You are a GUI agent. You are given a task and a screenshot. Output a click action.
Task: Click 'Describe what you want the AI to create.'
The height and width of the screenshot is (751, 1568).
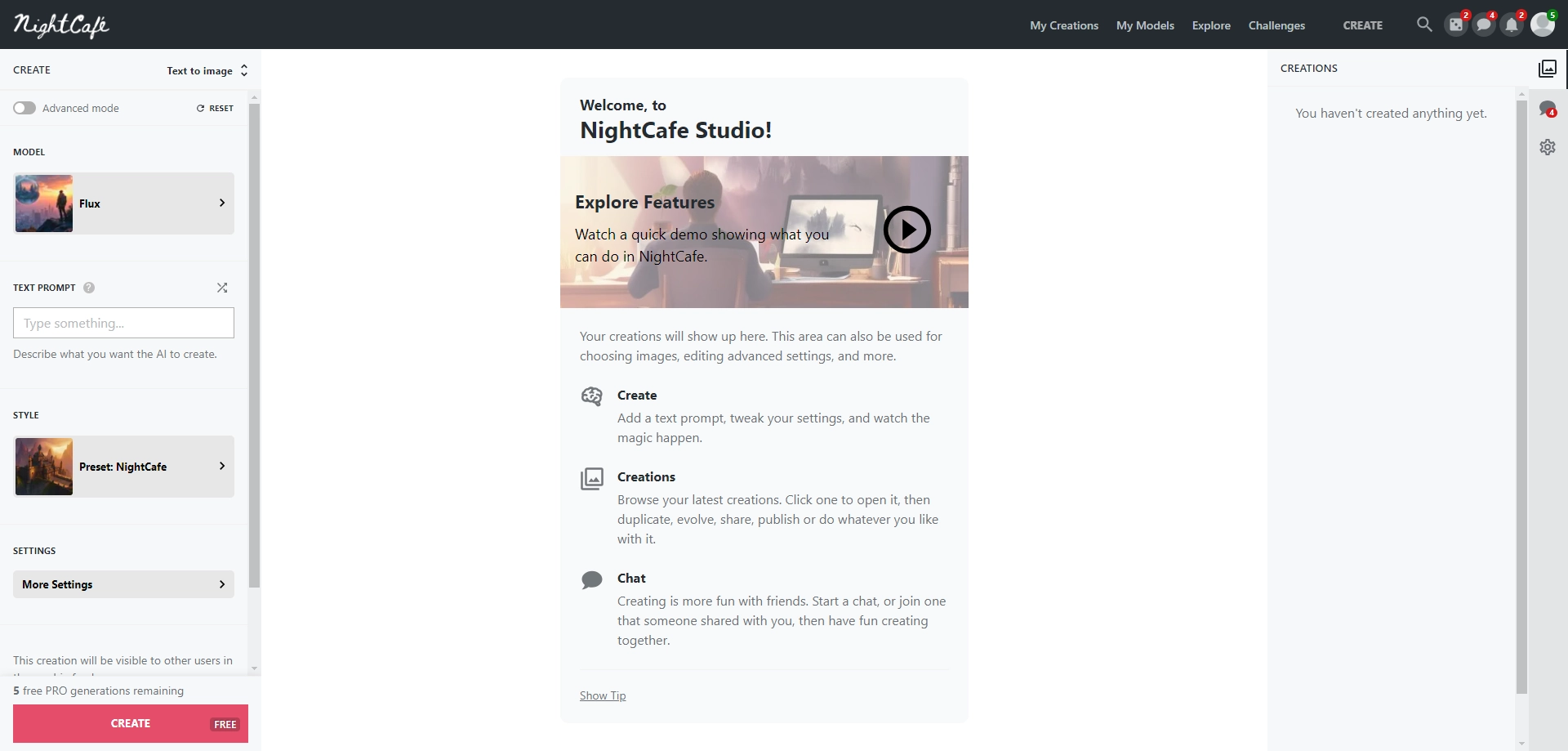pos(115,354)
